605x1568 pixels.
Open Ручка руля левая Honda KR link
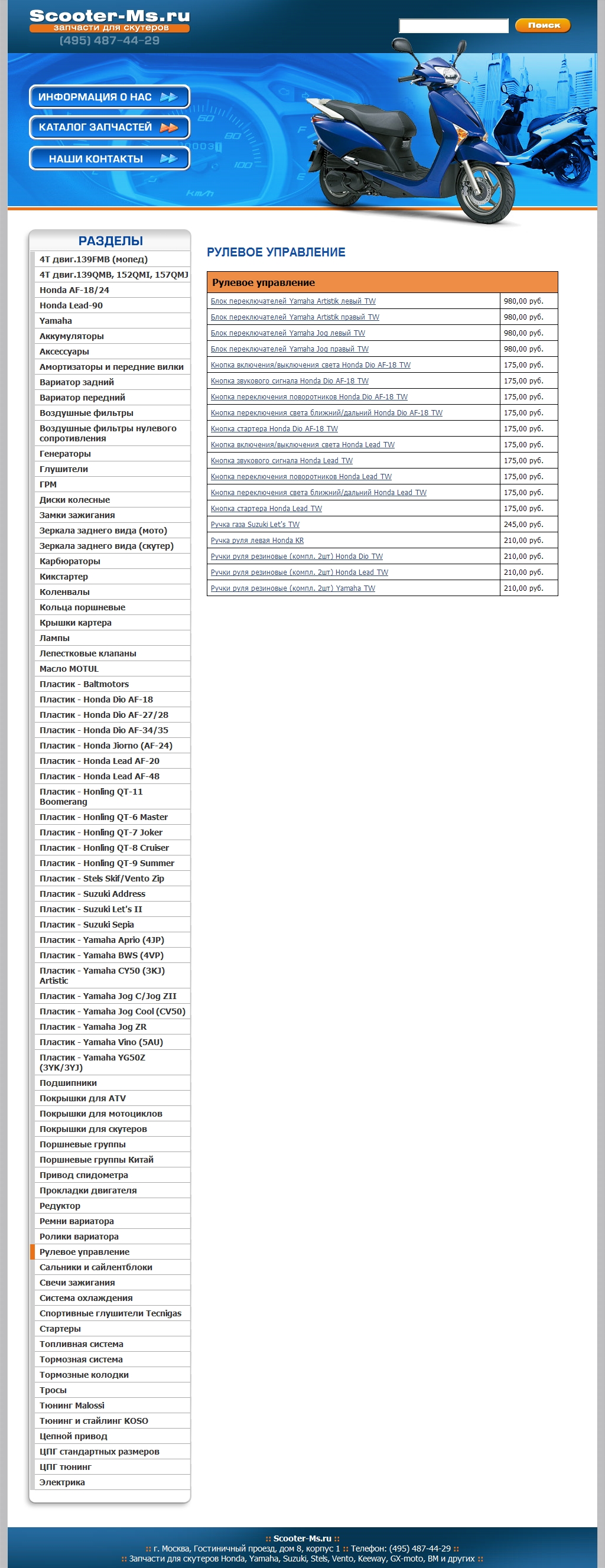pyautogui.click(x=257, y=540)
